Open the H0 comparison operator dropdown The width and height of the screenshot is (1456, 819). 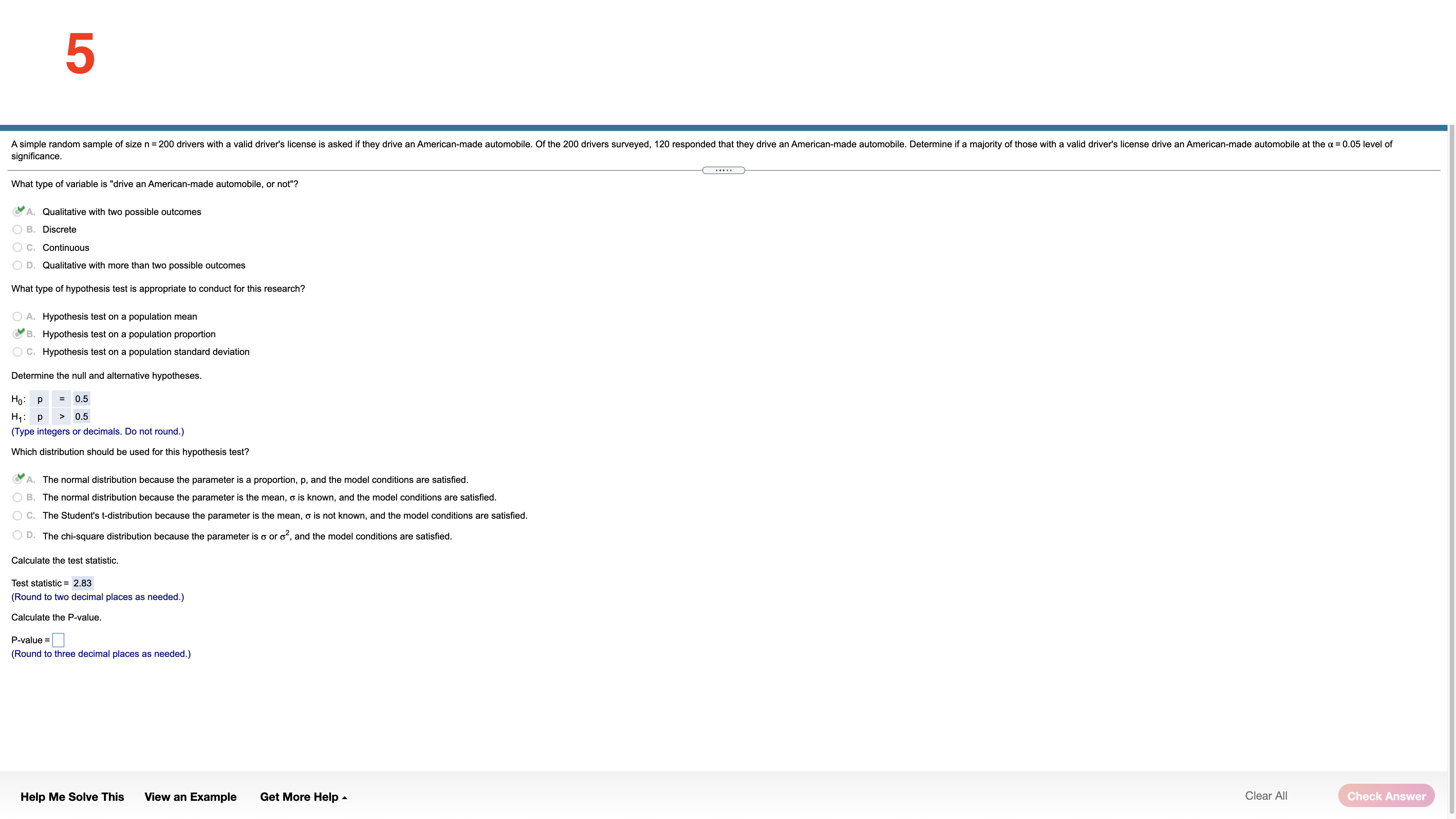point(62,399)
